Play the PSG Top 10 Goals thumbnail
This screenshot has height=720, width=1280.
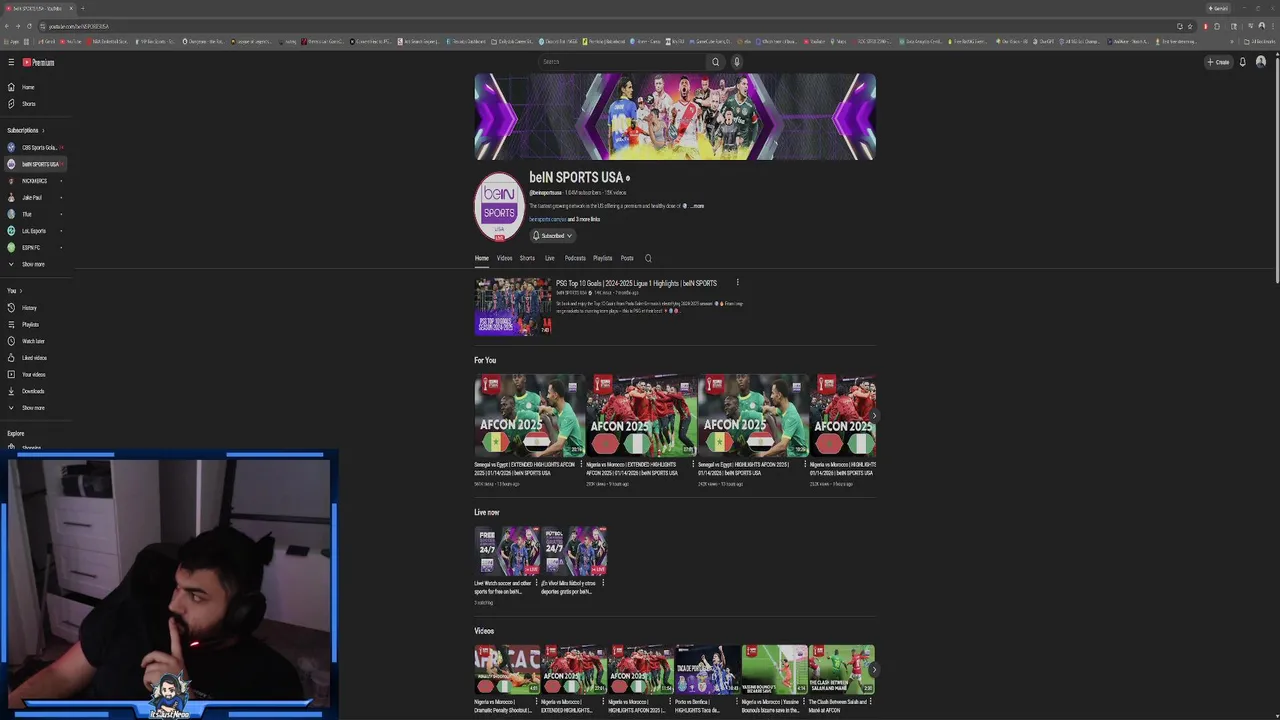[x=513, y=307]
